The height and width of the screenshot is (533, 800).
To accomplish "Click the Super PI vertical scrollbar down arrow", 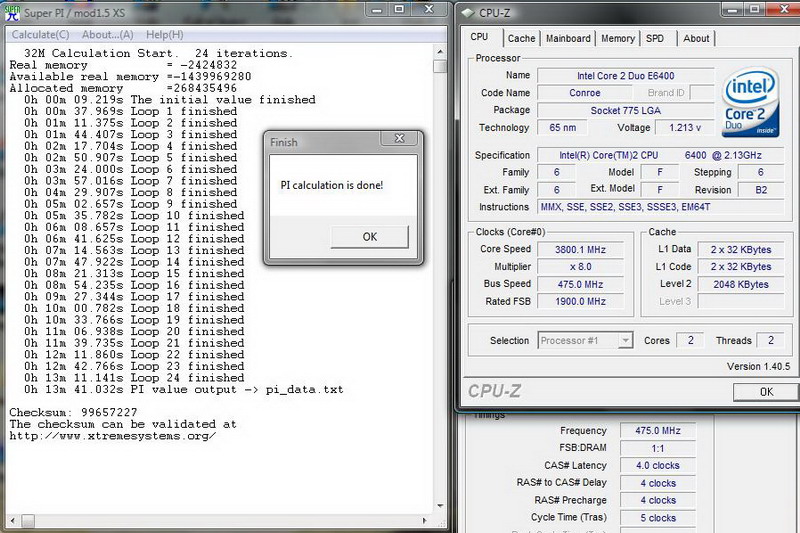I will click(x=440, y=506).
